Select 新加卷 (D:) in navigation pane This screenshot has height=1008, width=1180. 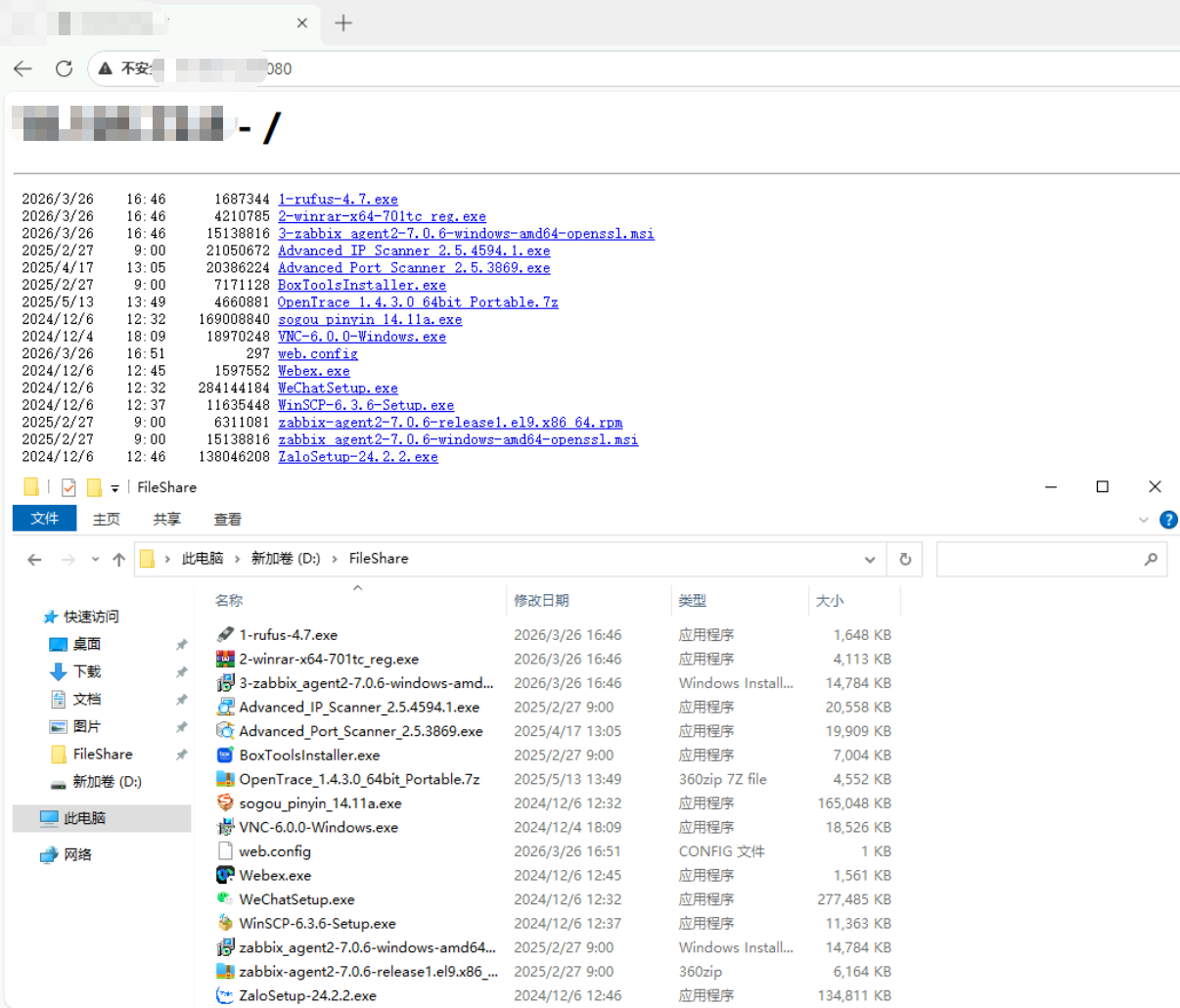pos(108,781)
